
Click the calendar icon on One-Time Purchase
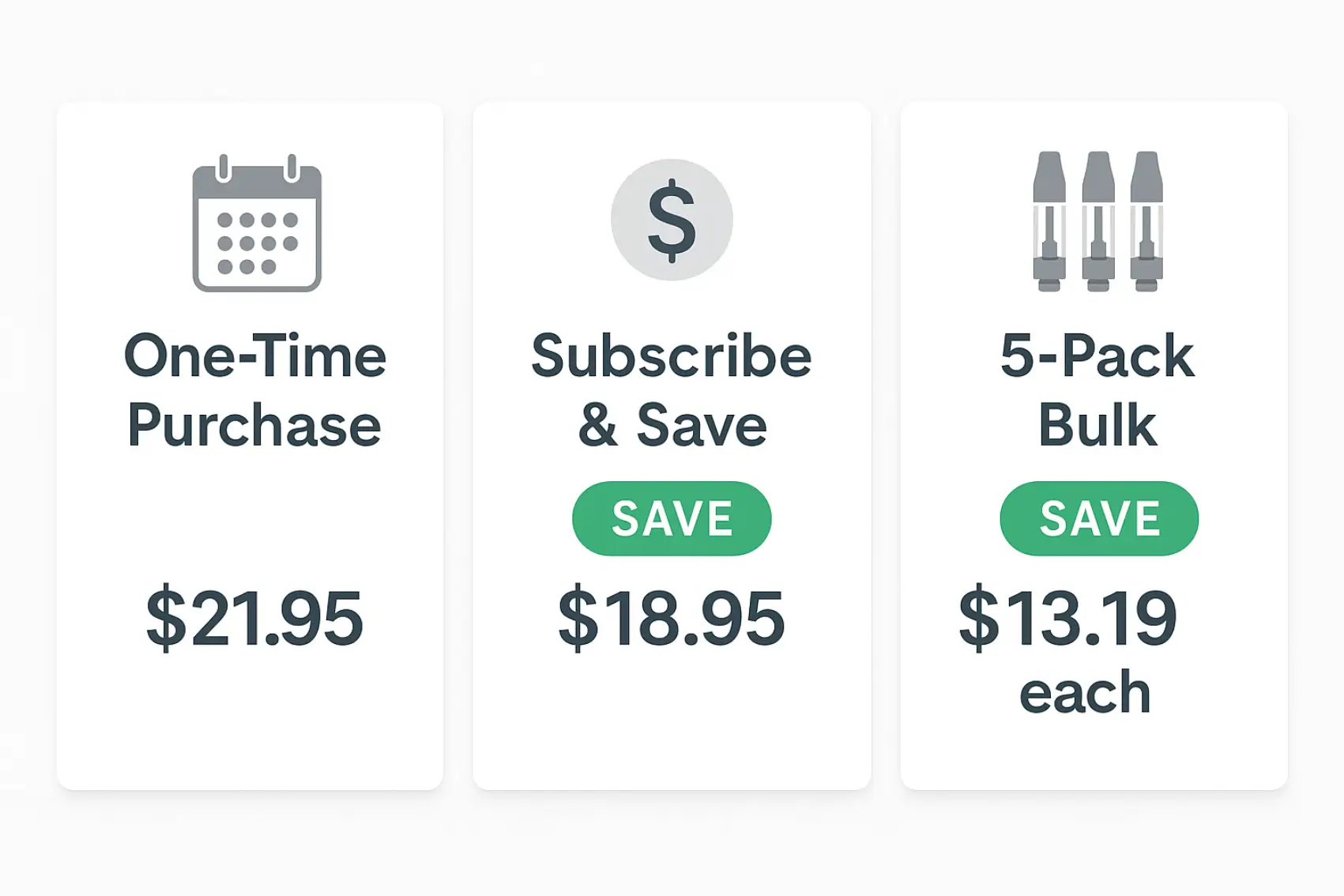click(257, 224)
